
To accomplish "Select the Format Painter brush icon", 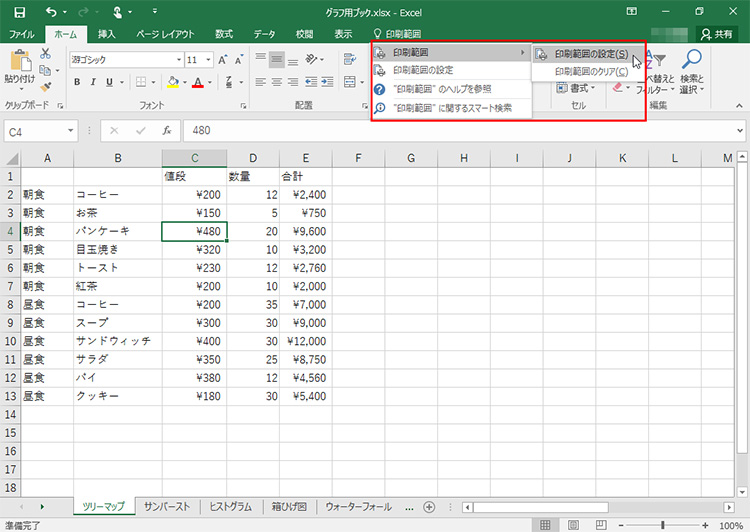I will click(x=46, y=87).
